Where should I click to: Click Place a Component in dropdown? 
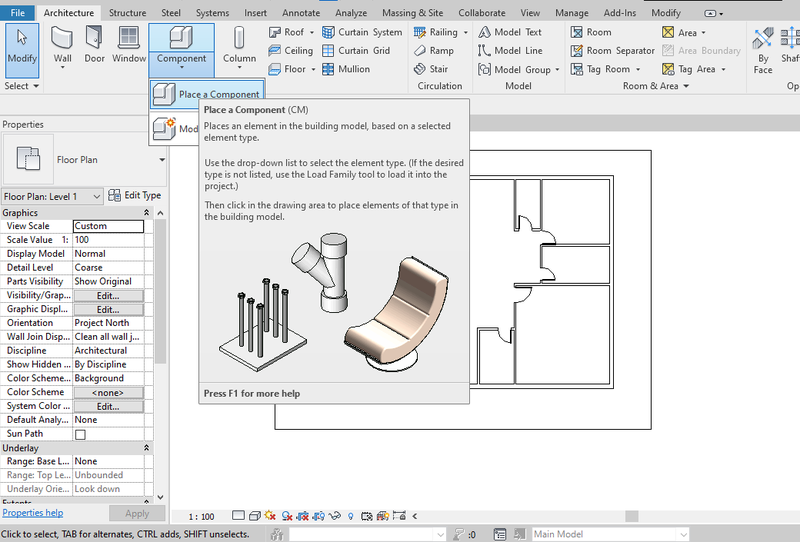click(207, 94)
